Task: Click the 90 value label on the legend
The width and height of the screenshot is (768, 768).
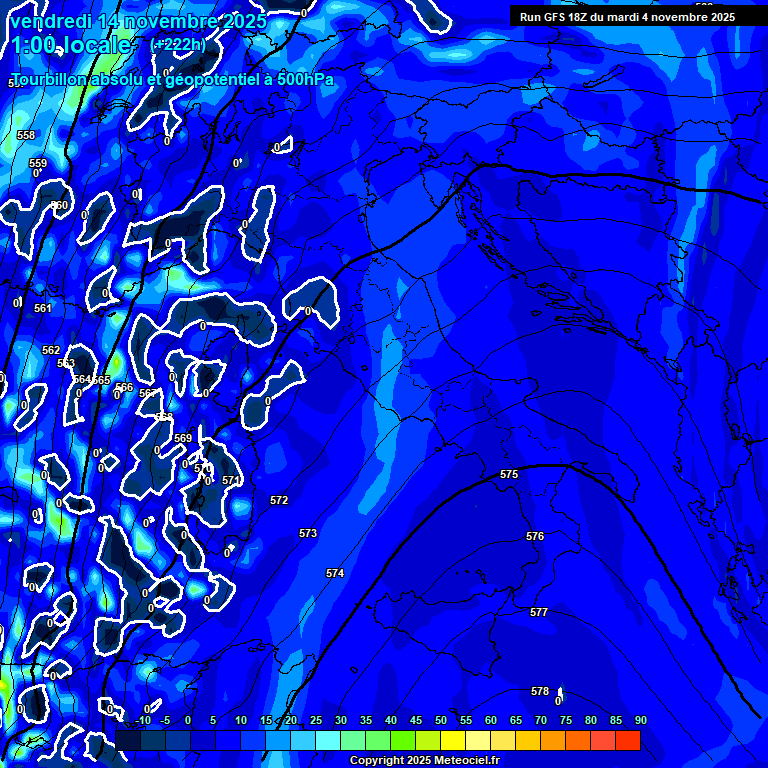Action: (x=640, y=721)
